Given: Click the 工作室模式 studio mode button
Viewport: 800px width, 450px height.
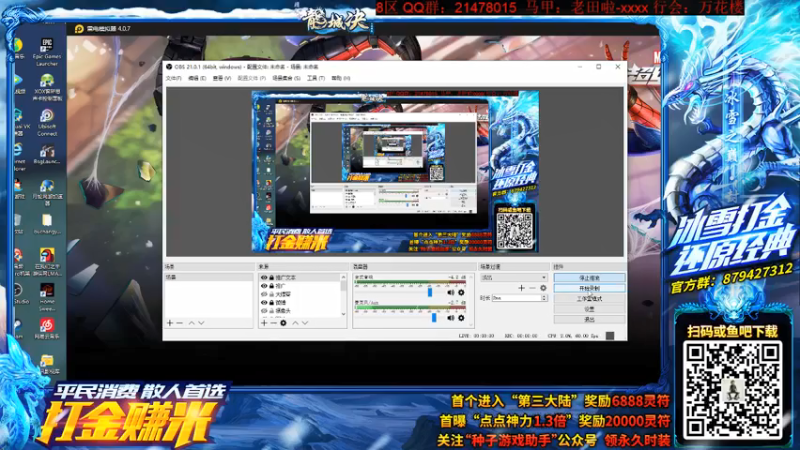Looking at the screenshot, I should [589, 298].
